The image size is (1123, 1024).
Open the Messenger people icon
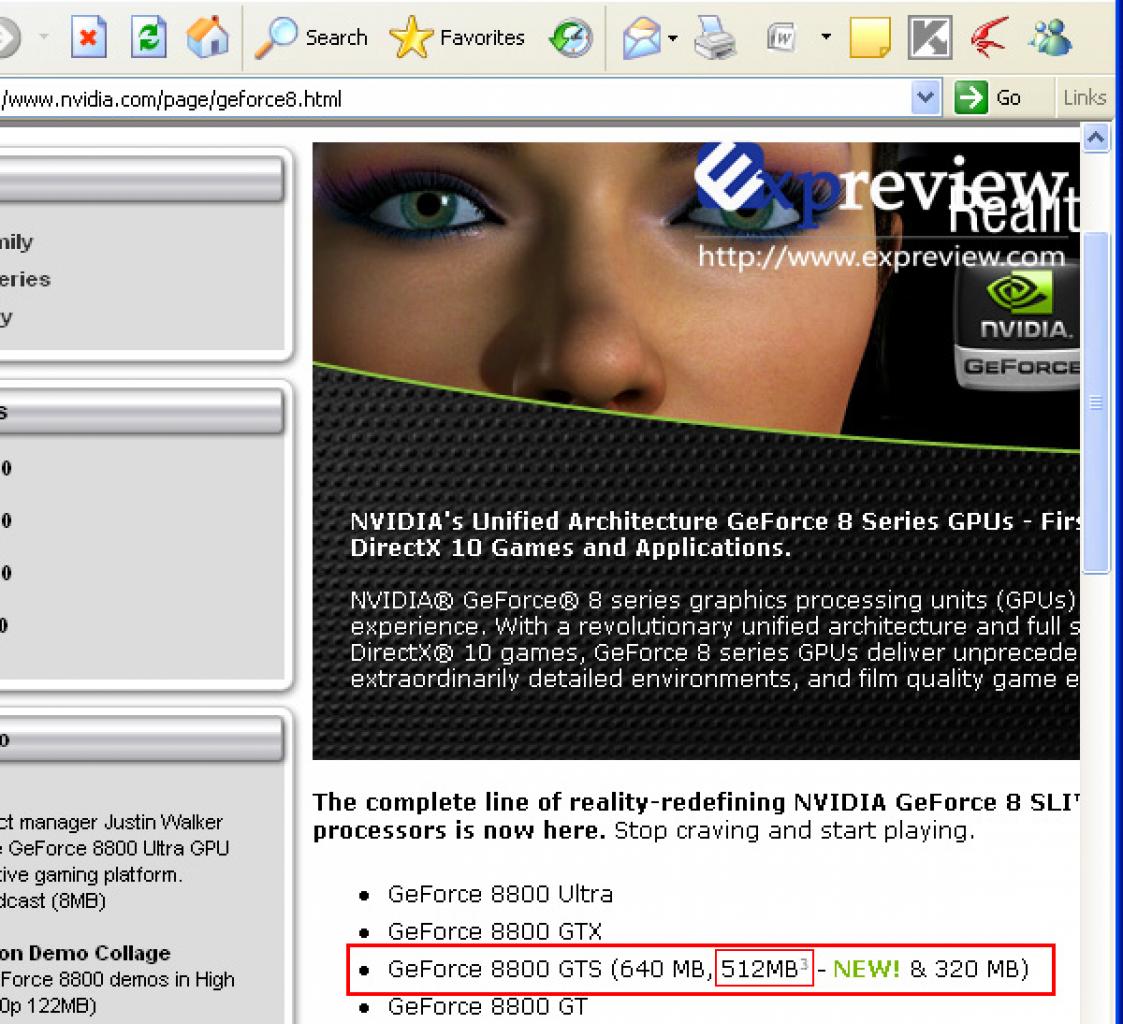point(1051,37)
